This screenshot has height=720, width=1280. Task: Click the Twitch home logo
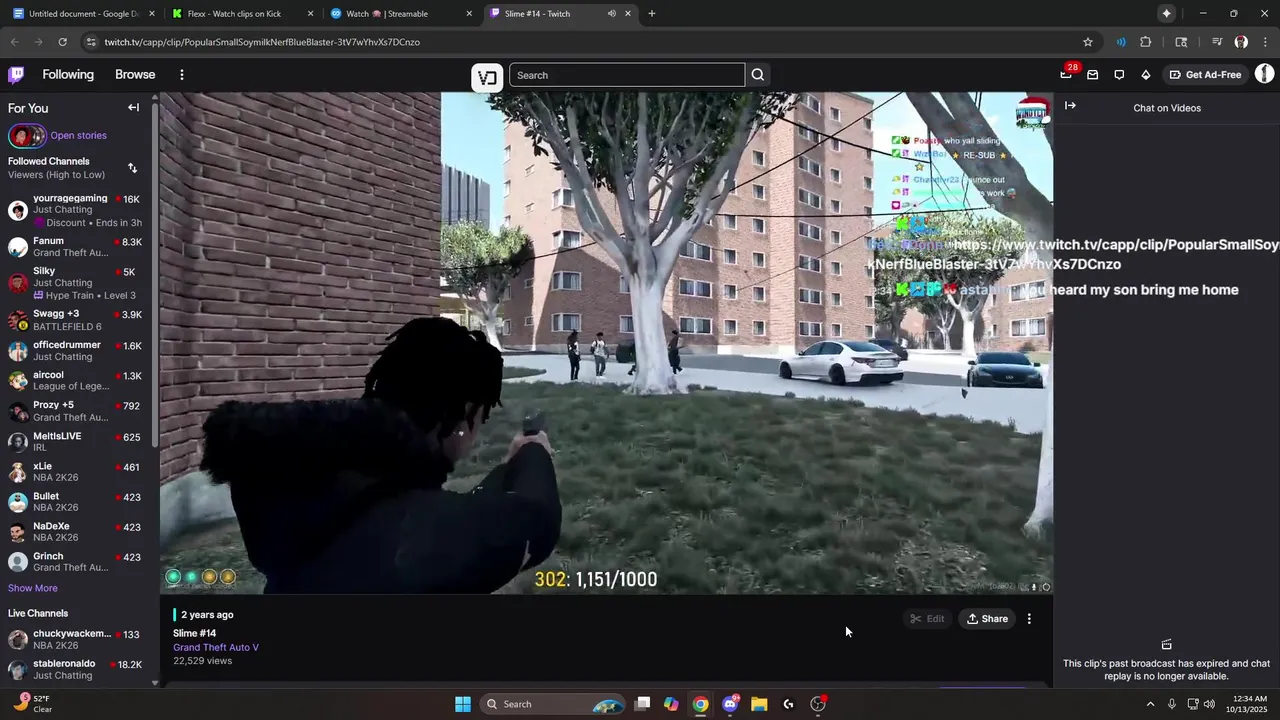(x=16, y=74)
